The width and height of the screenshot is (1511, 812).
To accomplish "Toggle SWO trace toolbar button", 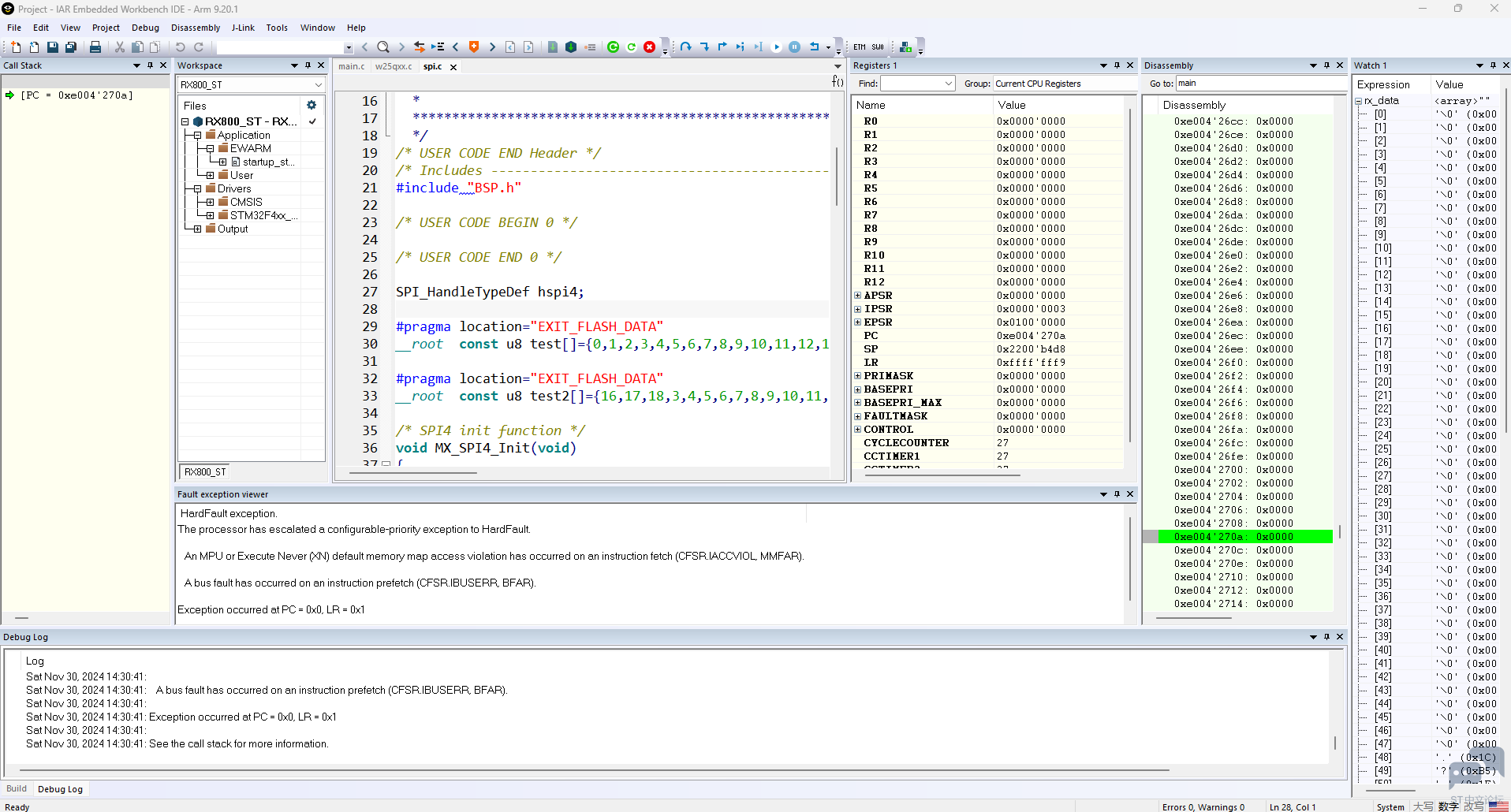I will 878,47.
